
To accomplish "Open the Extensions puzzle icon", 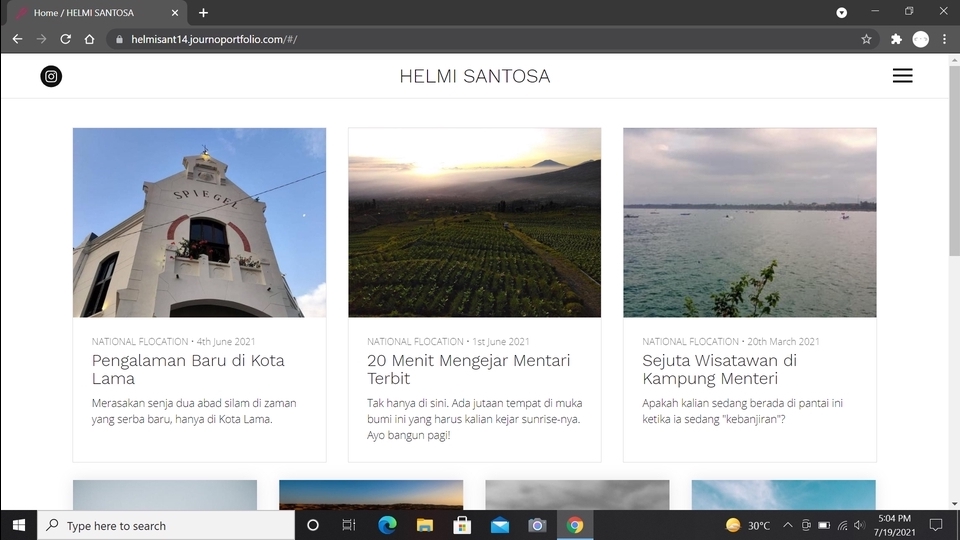I will [x=896, y=39].
